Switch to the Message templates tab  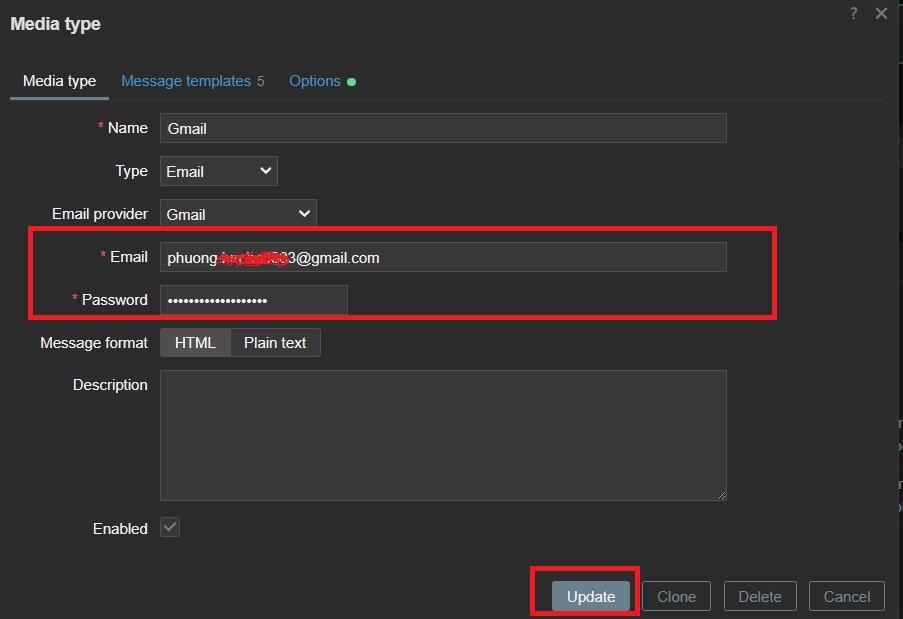[186, 81]
